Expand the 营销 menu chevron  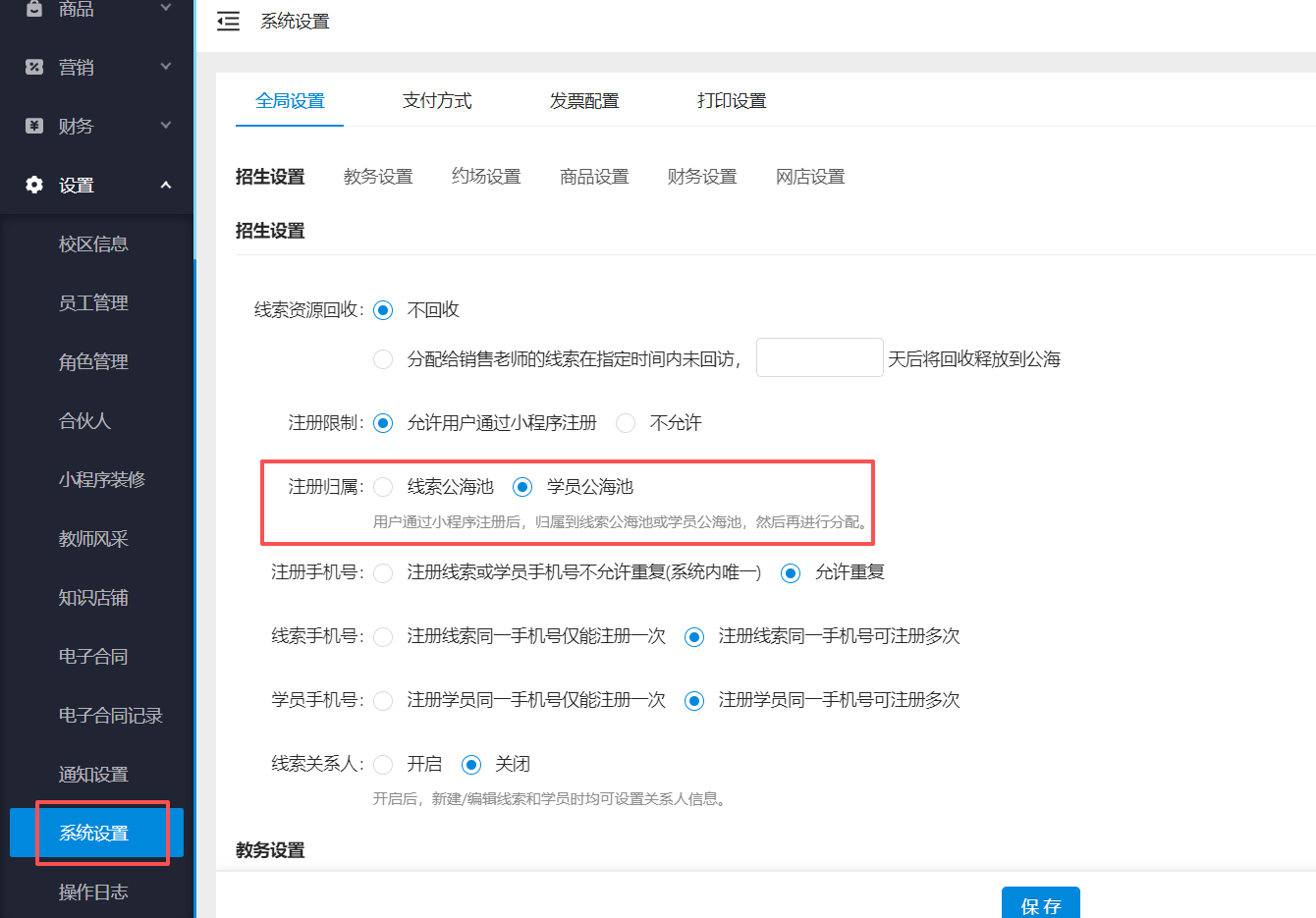pyautogui.click(x=165, y=67)
